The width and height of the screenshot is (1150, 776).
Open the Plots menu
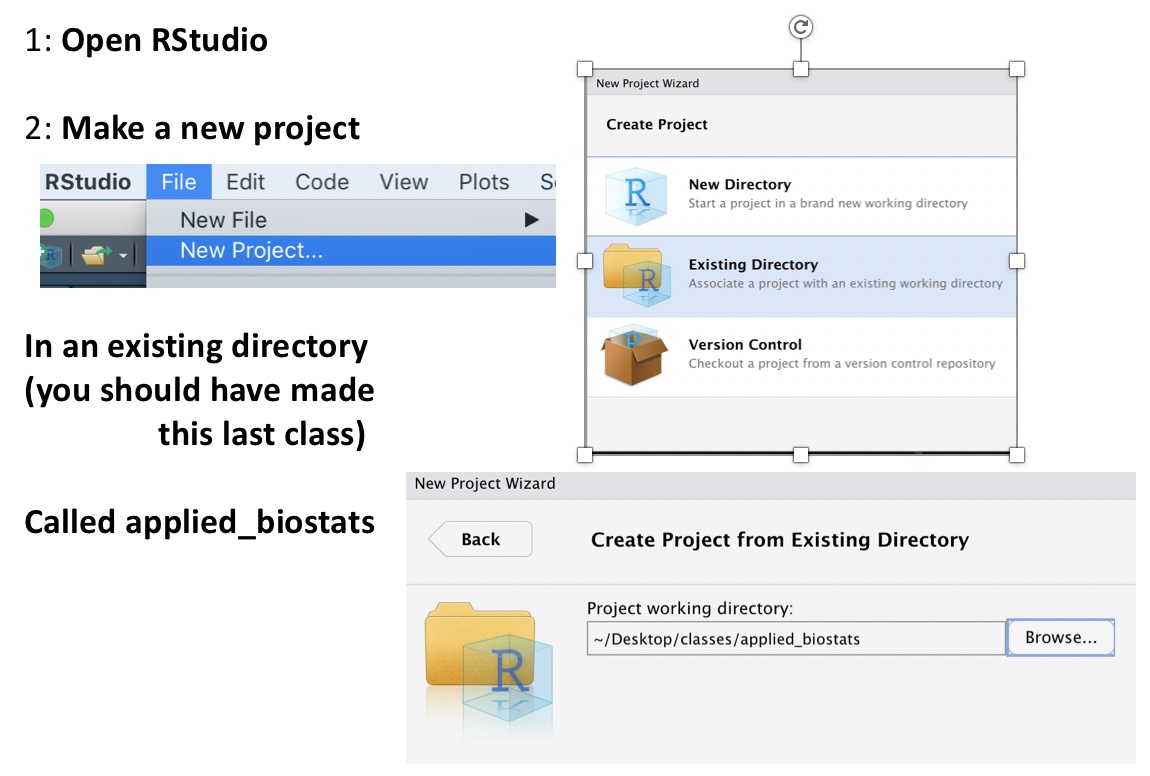point(484,182)
